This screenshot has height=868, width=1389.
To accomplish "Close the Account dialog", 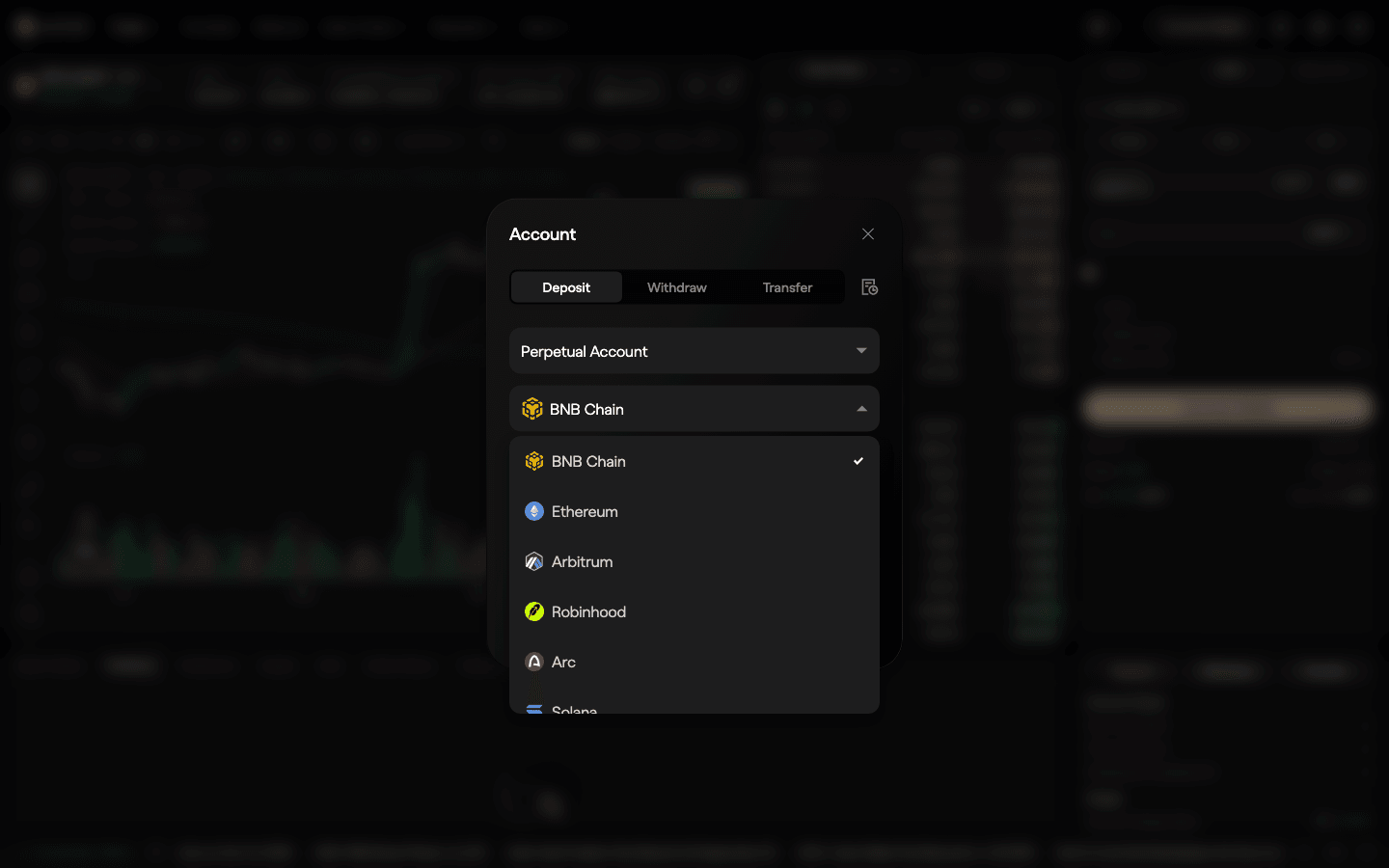I will click(x=868, y=234).
